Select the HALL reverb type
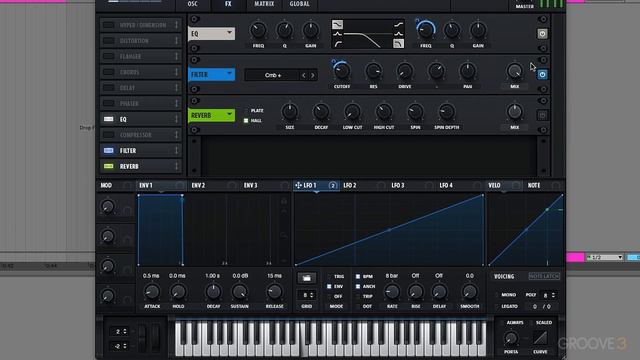 click(246, 120)
